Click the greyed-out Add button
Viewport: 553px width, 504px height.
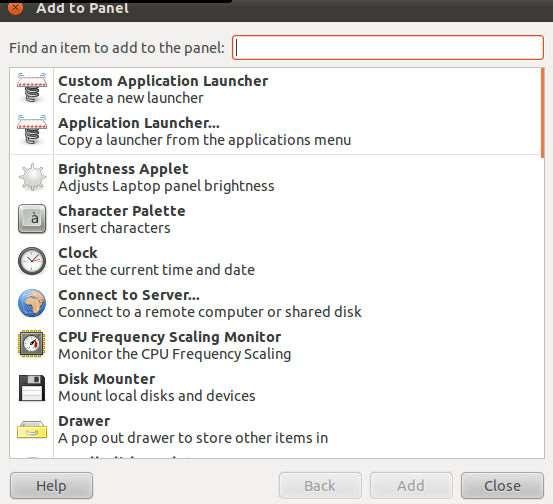point(411,486)
